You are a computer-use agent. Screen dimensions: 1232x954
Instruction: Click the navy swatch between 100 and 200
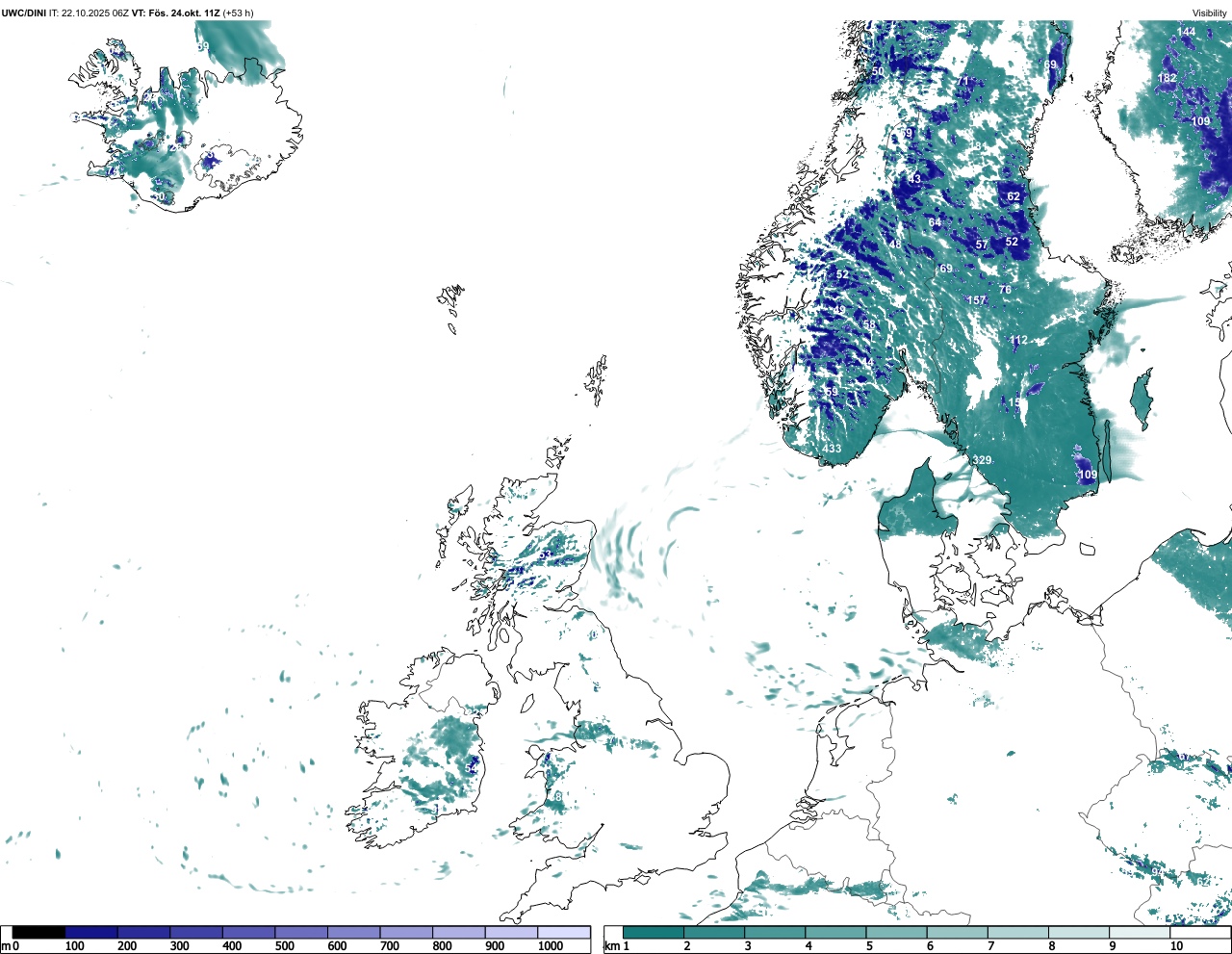(x=91, y=932)
